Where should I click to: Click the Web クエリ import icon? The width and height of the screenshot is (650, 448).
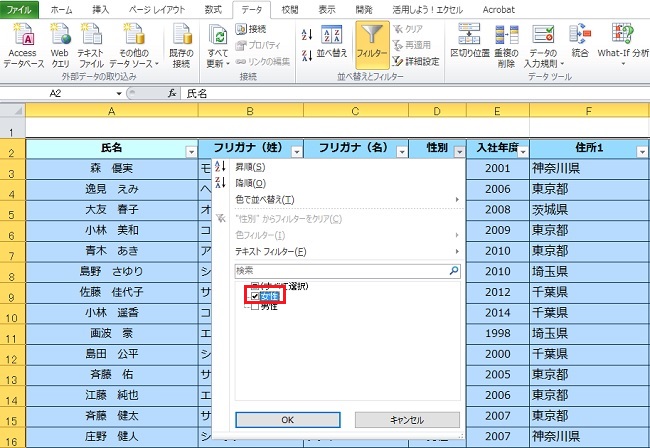coord(60,45)
